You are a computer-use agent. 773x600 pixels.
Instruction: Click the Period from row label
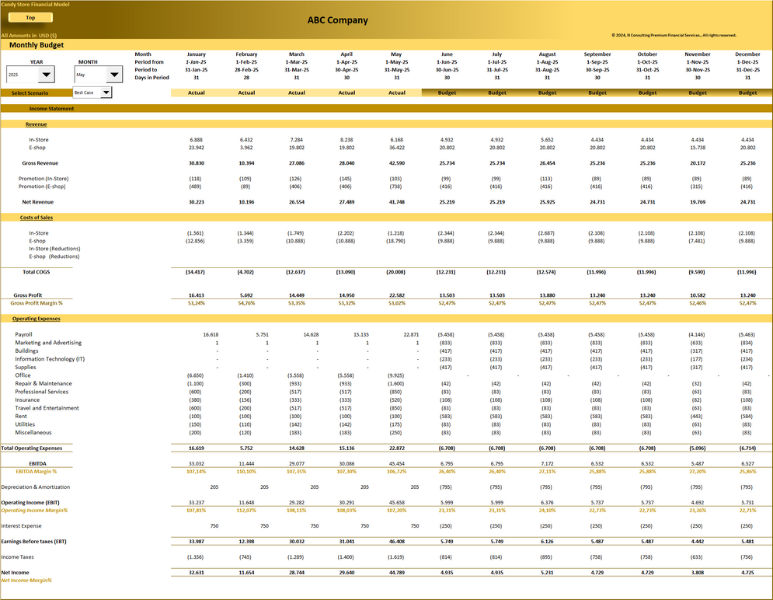[x=149, y=62]
